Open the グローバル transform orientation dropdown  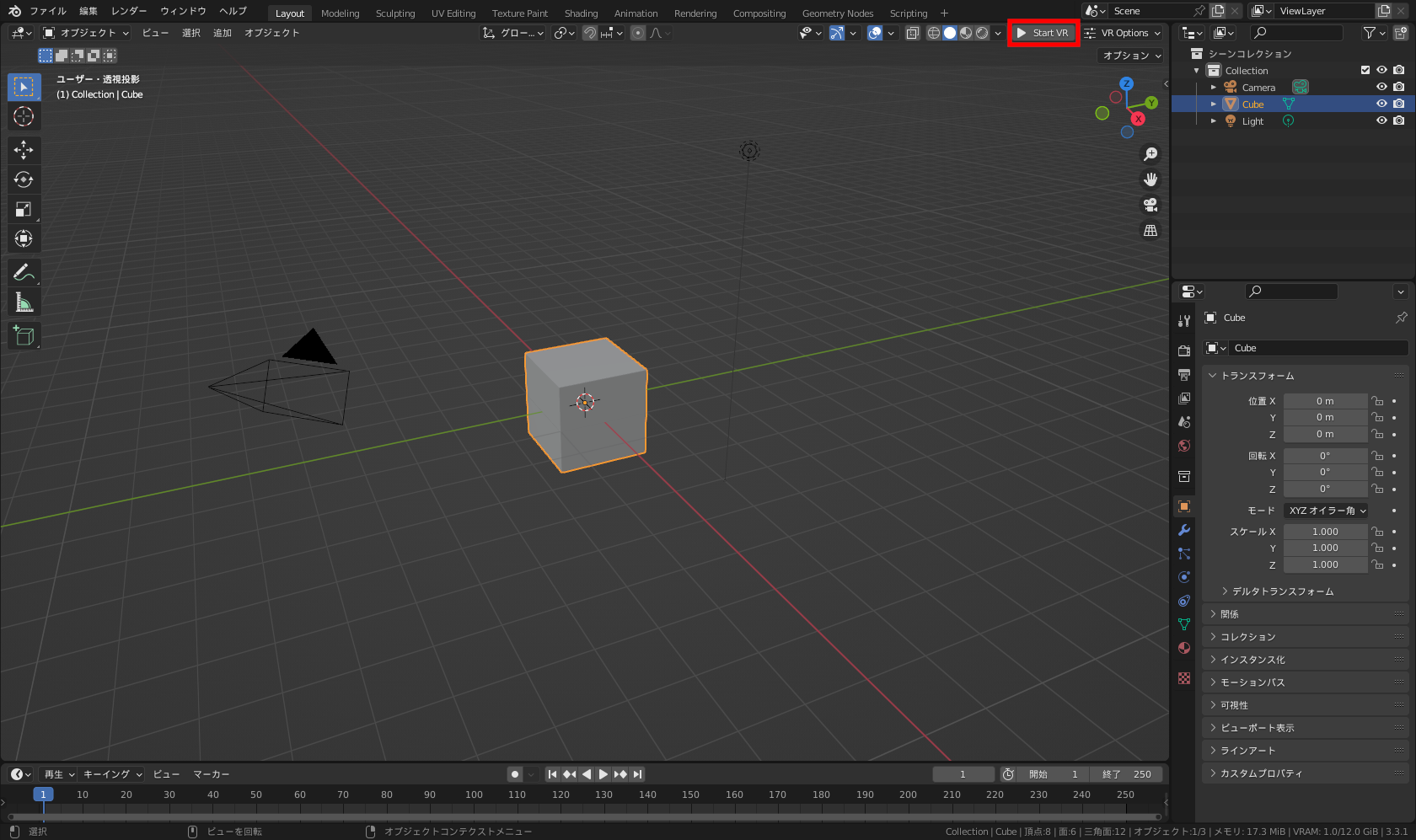point(512,33)
